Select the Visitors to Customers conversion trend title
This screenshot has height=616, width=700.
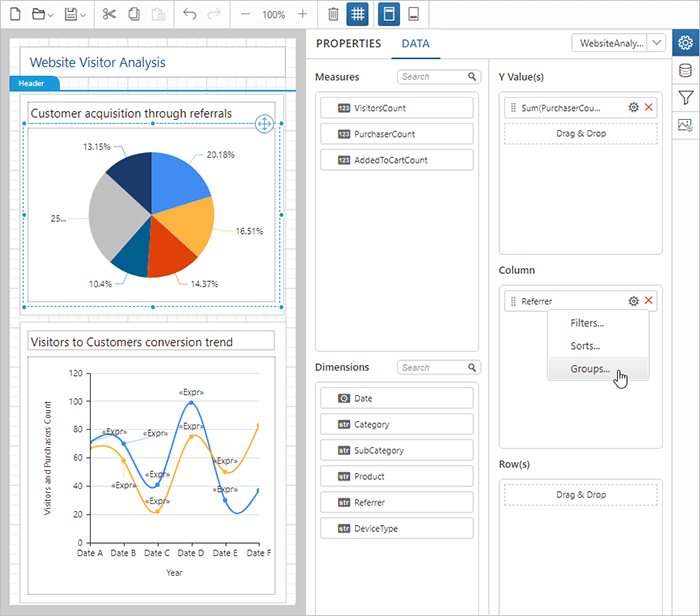pyautogui.click(x=132, y=342)
